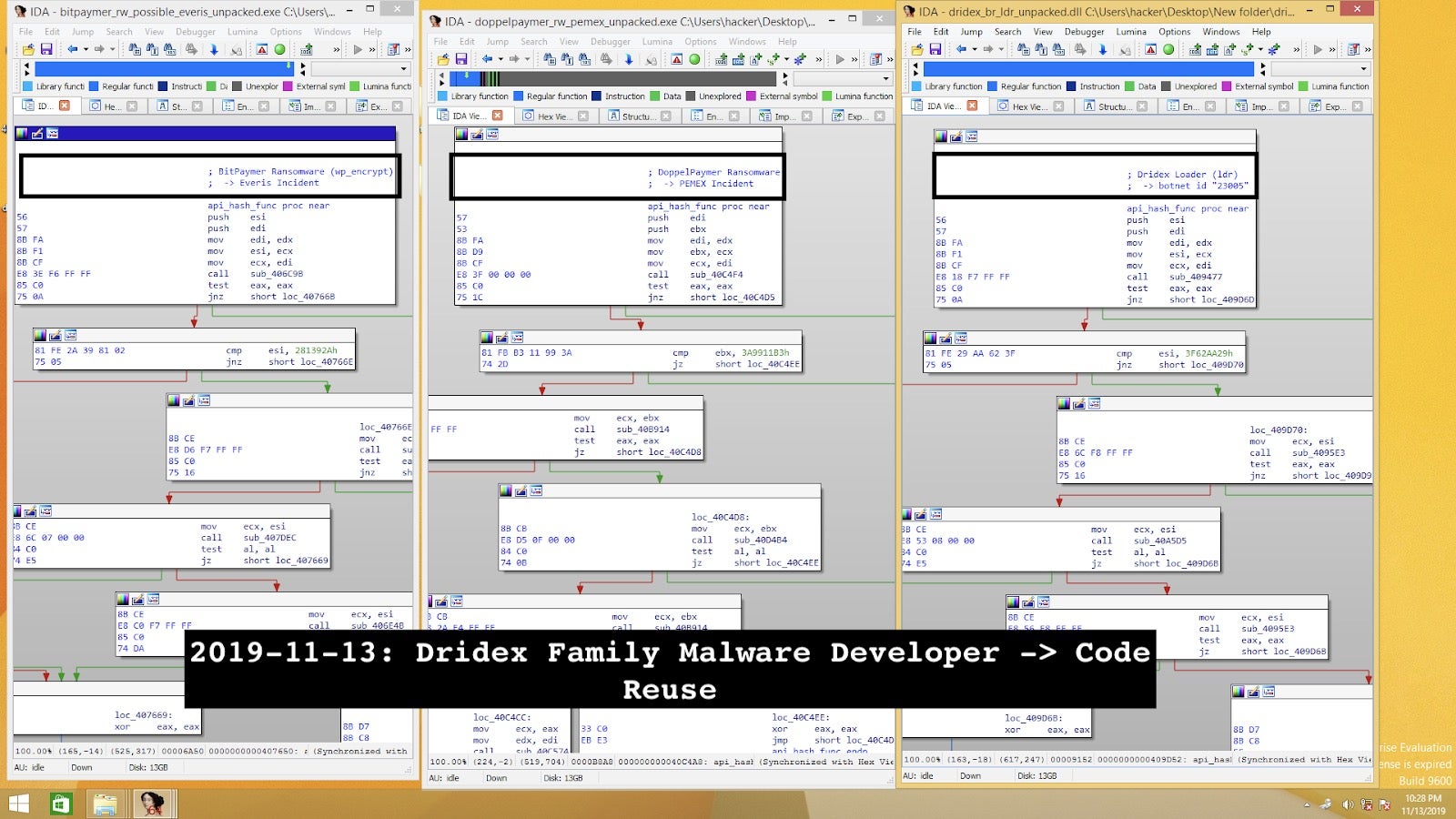Open the Debugger menu in the doppelpaymer window
The height and width of the screenshot is (819, 1456).
[610, 41]
